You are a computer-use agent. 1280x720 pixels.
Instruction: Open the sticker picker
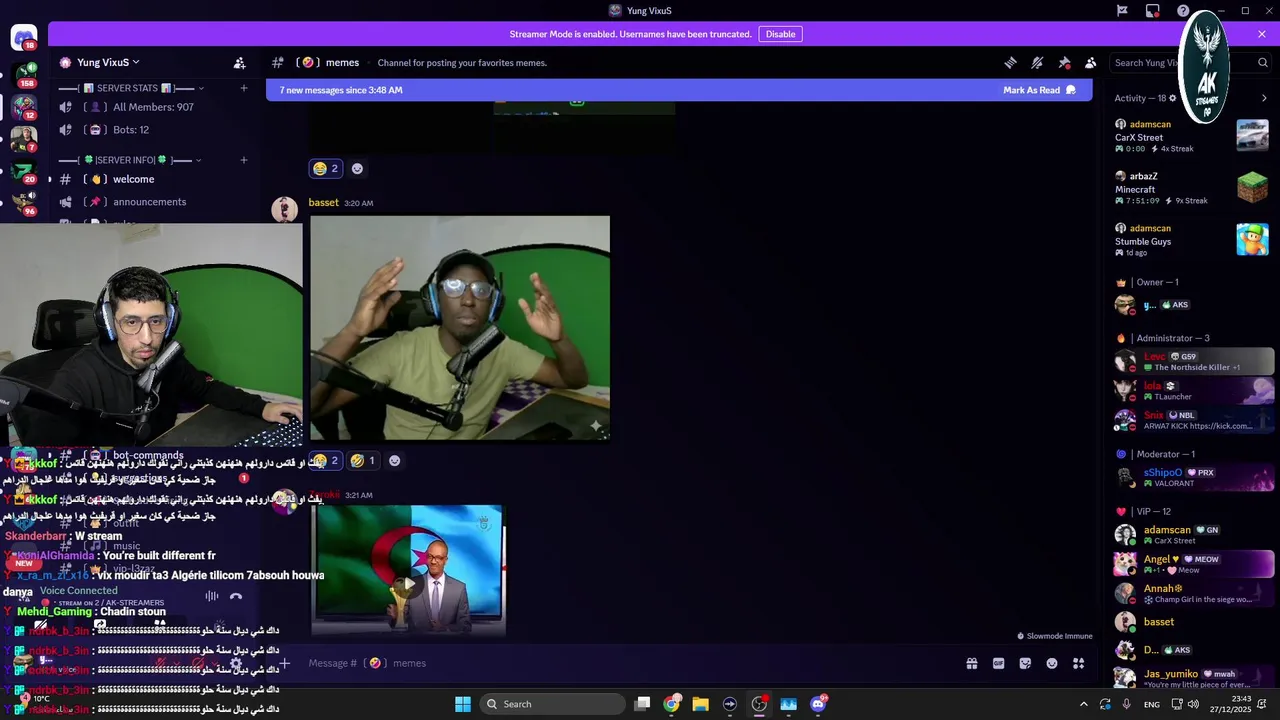(1025, 663)
